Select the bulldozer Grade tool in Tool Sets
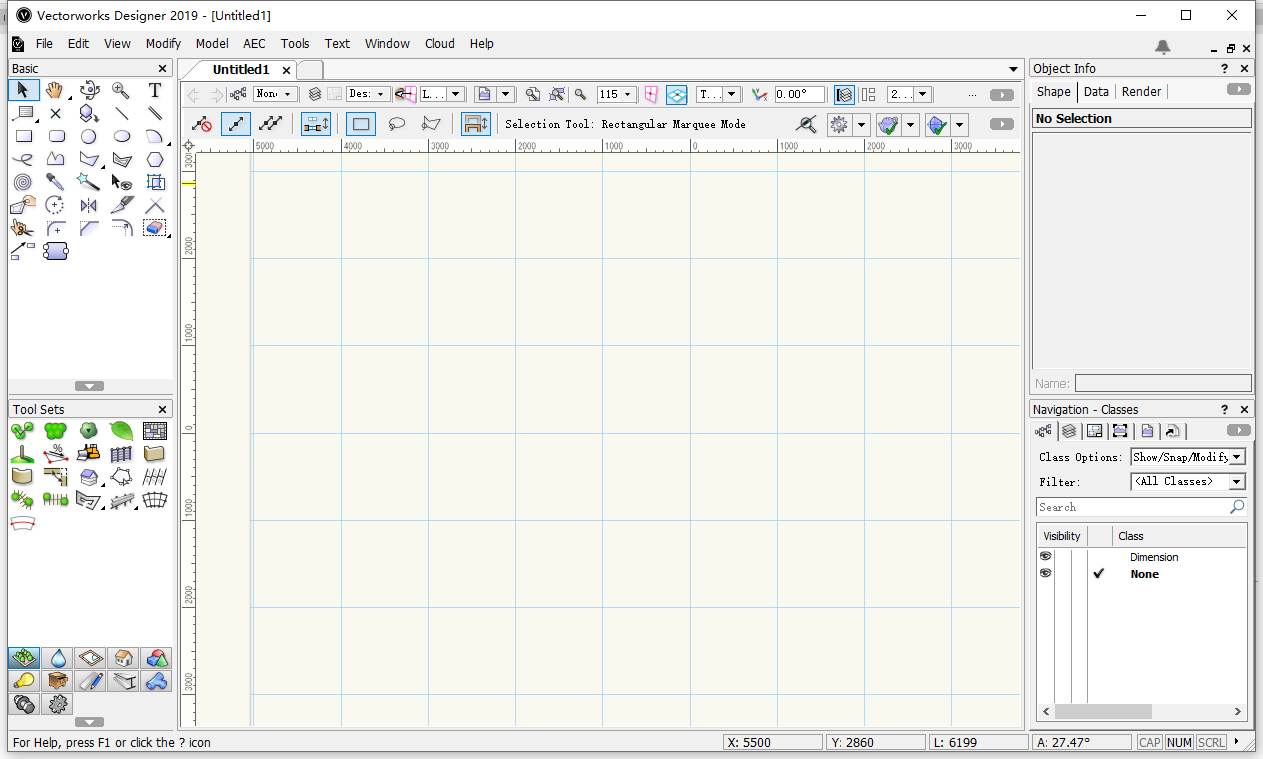Screen dimensions: 1263x759 pyautogui.click(x=88, y=454)
